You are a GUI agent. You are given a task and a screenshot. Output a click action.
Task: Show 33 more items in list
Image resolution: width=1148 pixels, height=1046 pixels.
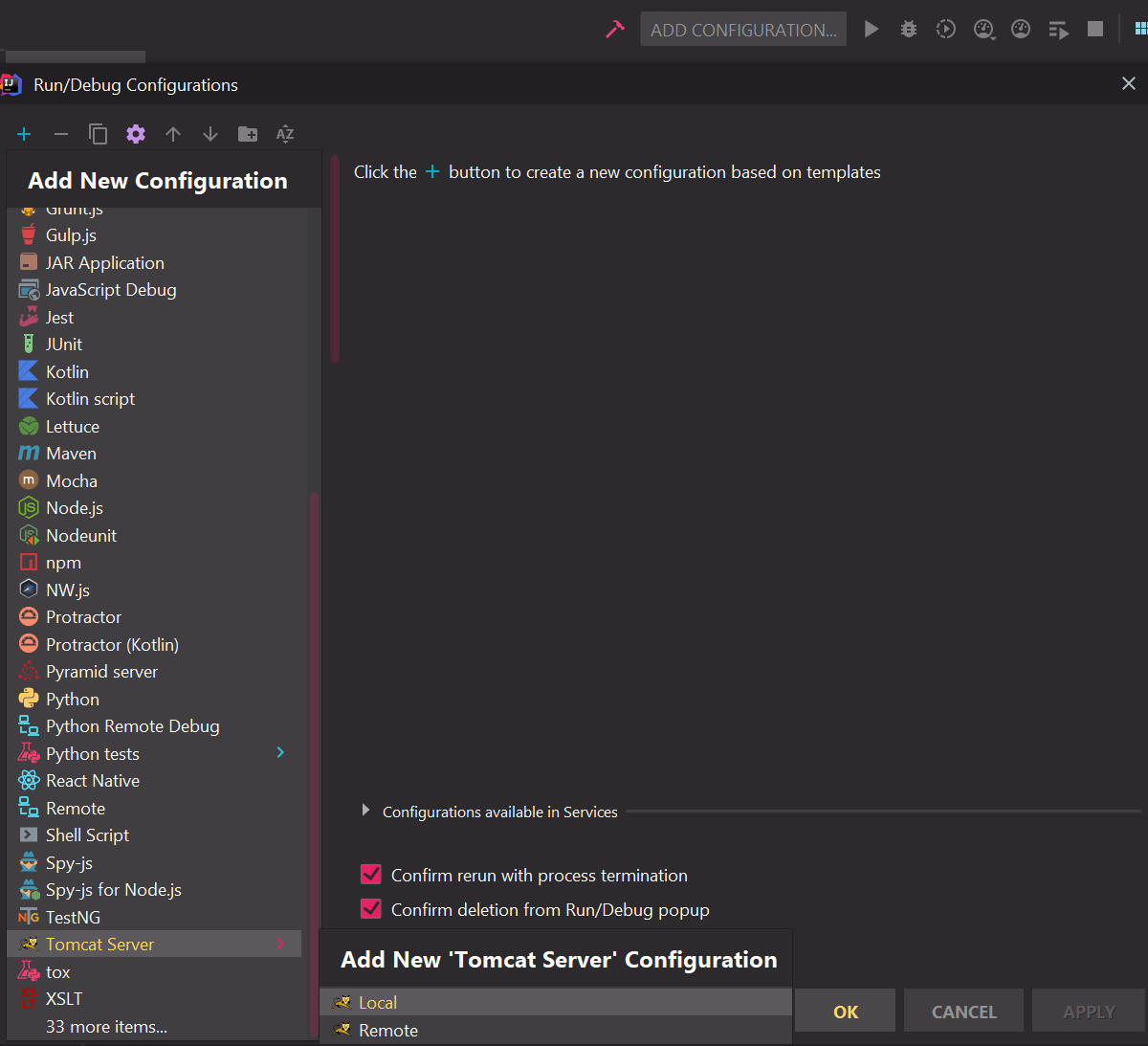(x=154, y=1027)
